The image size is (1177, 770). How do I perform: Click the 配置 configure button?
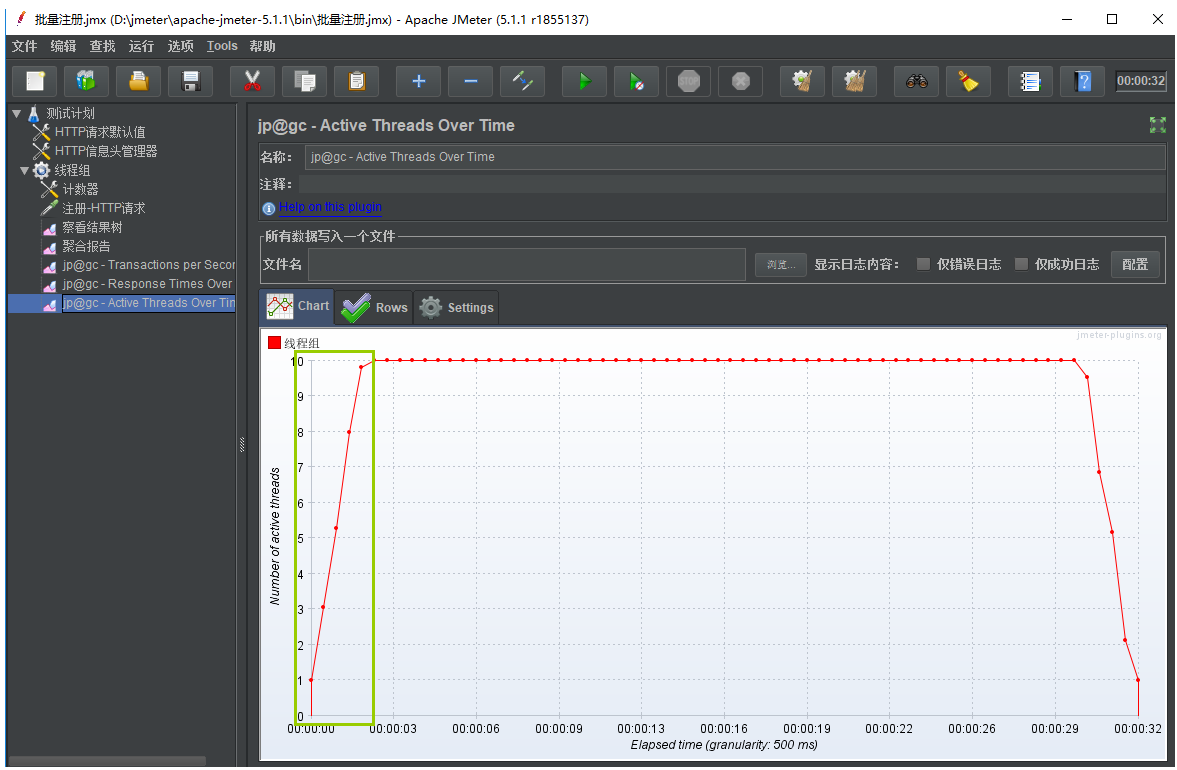tap(1135, 264)
